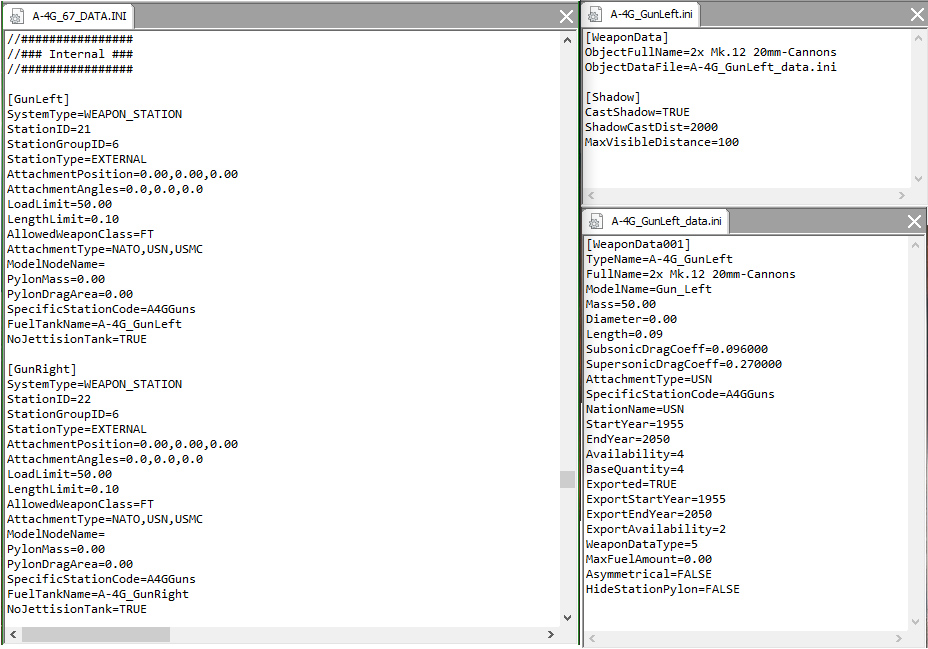This screenshot has height=649, width=928.
Task: Click the ModelName=Gun_Left line
Action: click(x=649, y=289)
